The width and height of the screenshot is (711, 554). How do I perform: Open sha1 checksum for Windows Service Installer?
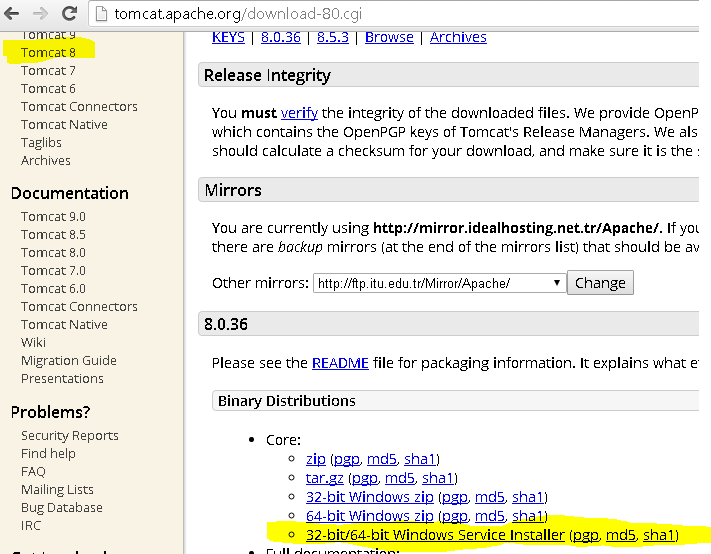pyautogui.click(x=659, y=535)
